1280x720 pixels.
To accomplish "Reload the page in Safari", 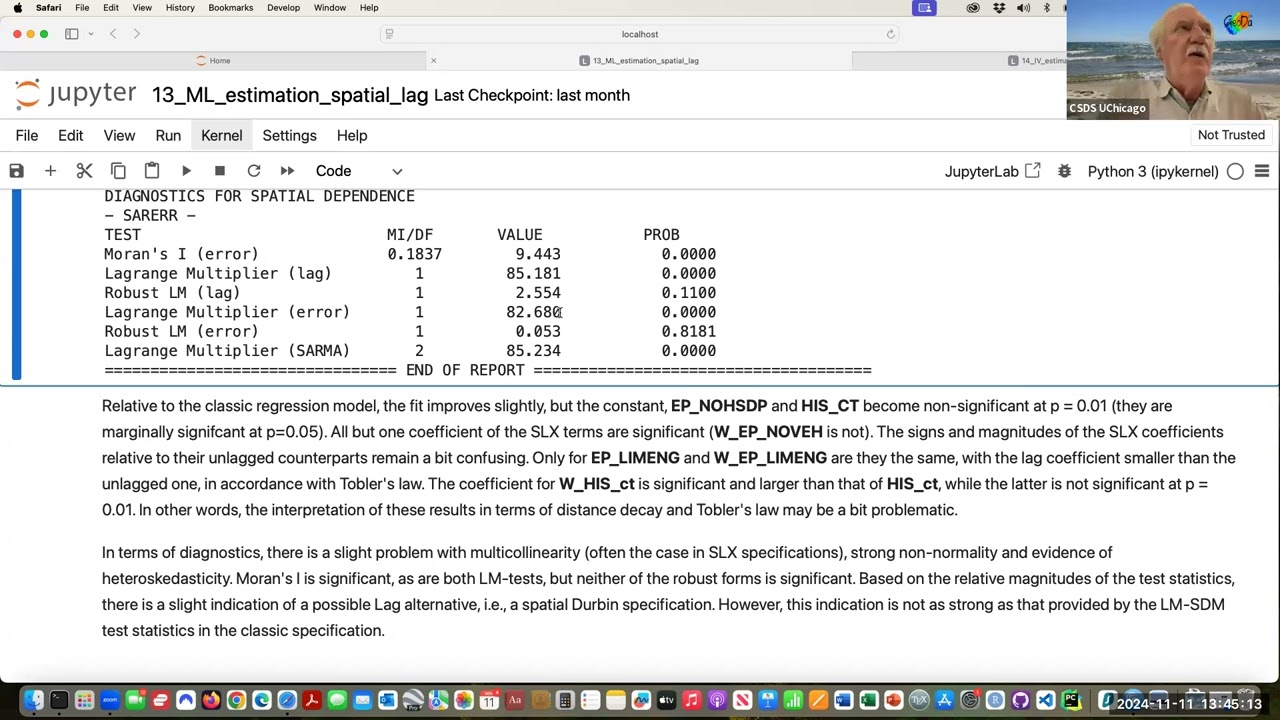I will [x=890, y=34].
